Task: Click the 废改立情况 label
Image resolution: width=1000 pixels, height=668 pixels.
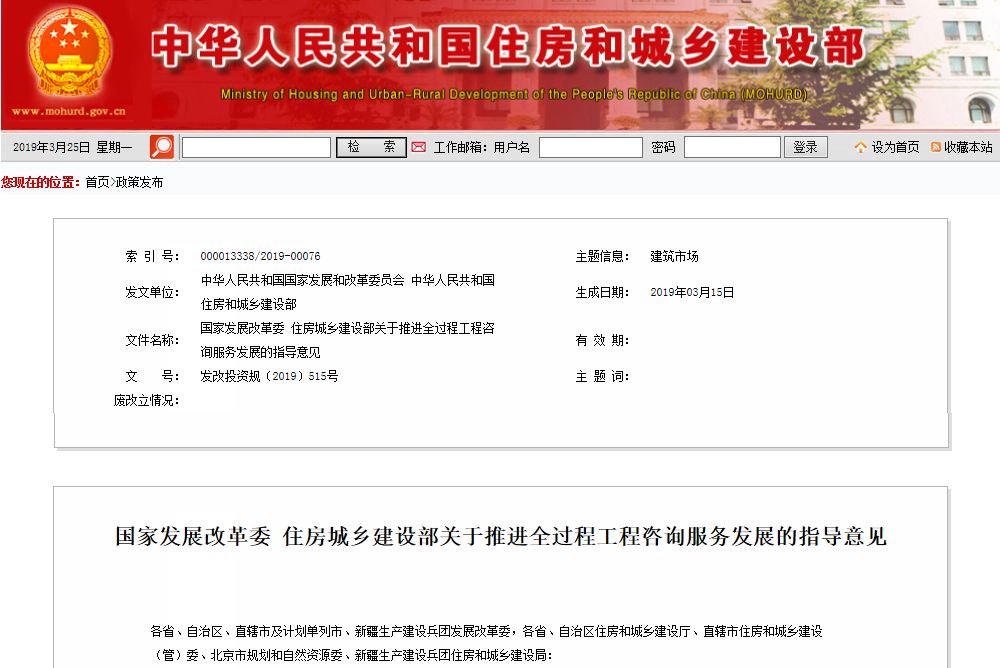Action: [x=146, y=400]
